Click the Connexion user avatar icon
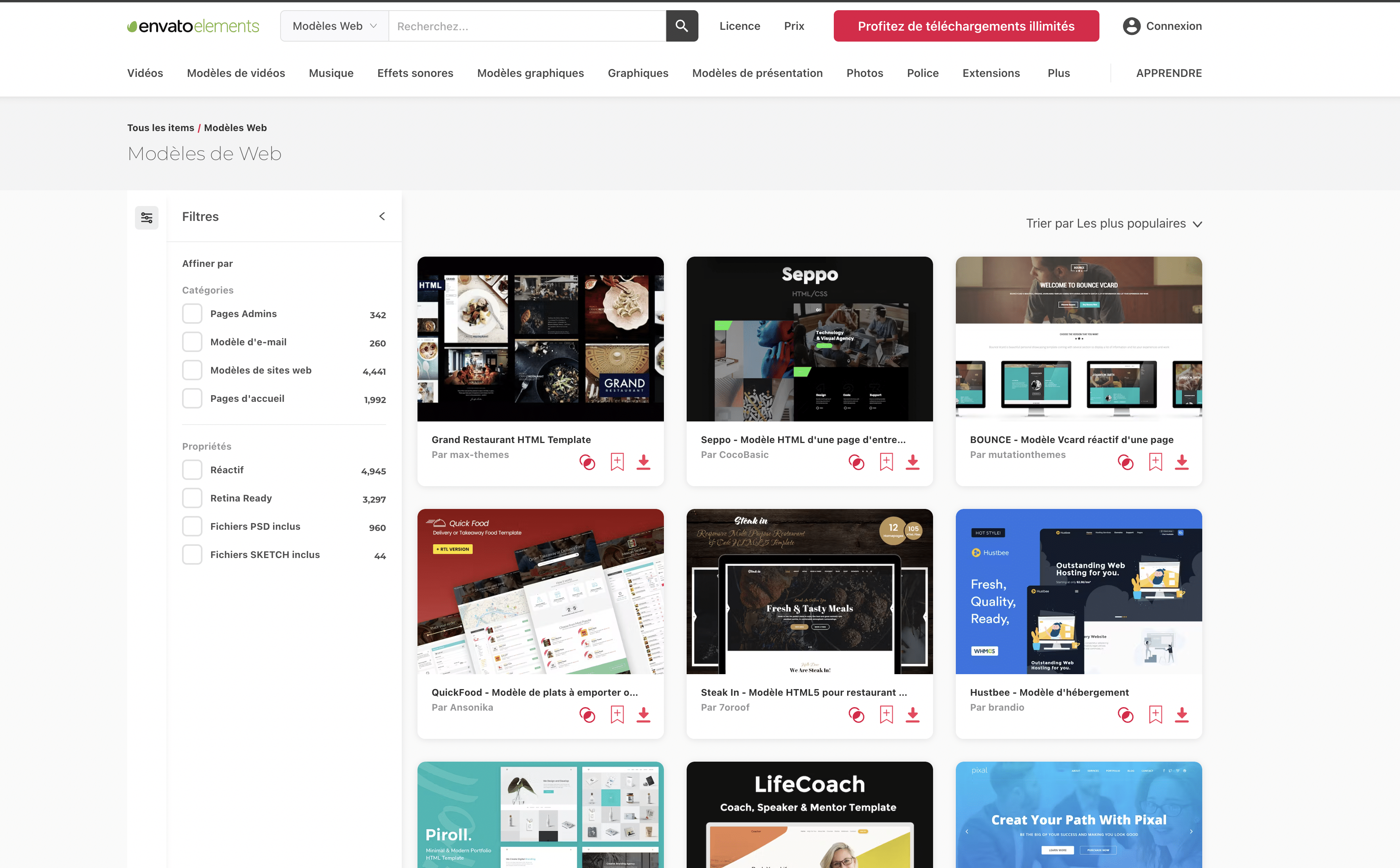The height and width of the screenshot is (868, 1400). (x=1131, y=26)
